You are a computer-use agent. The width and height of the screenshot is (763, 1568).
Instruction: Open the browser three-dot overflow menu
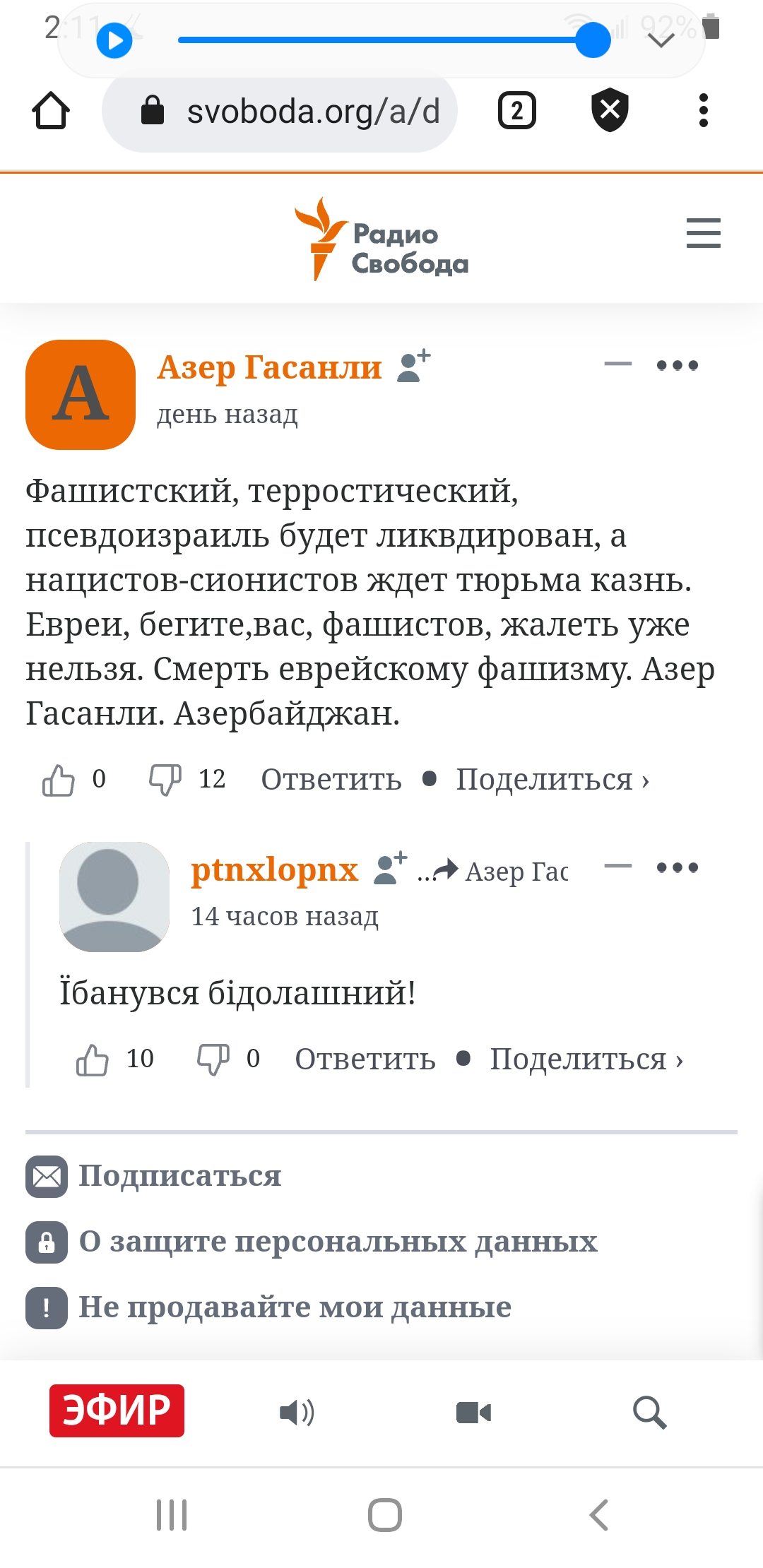click(703, 110)
